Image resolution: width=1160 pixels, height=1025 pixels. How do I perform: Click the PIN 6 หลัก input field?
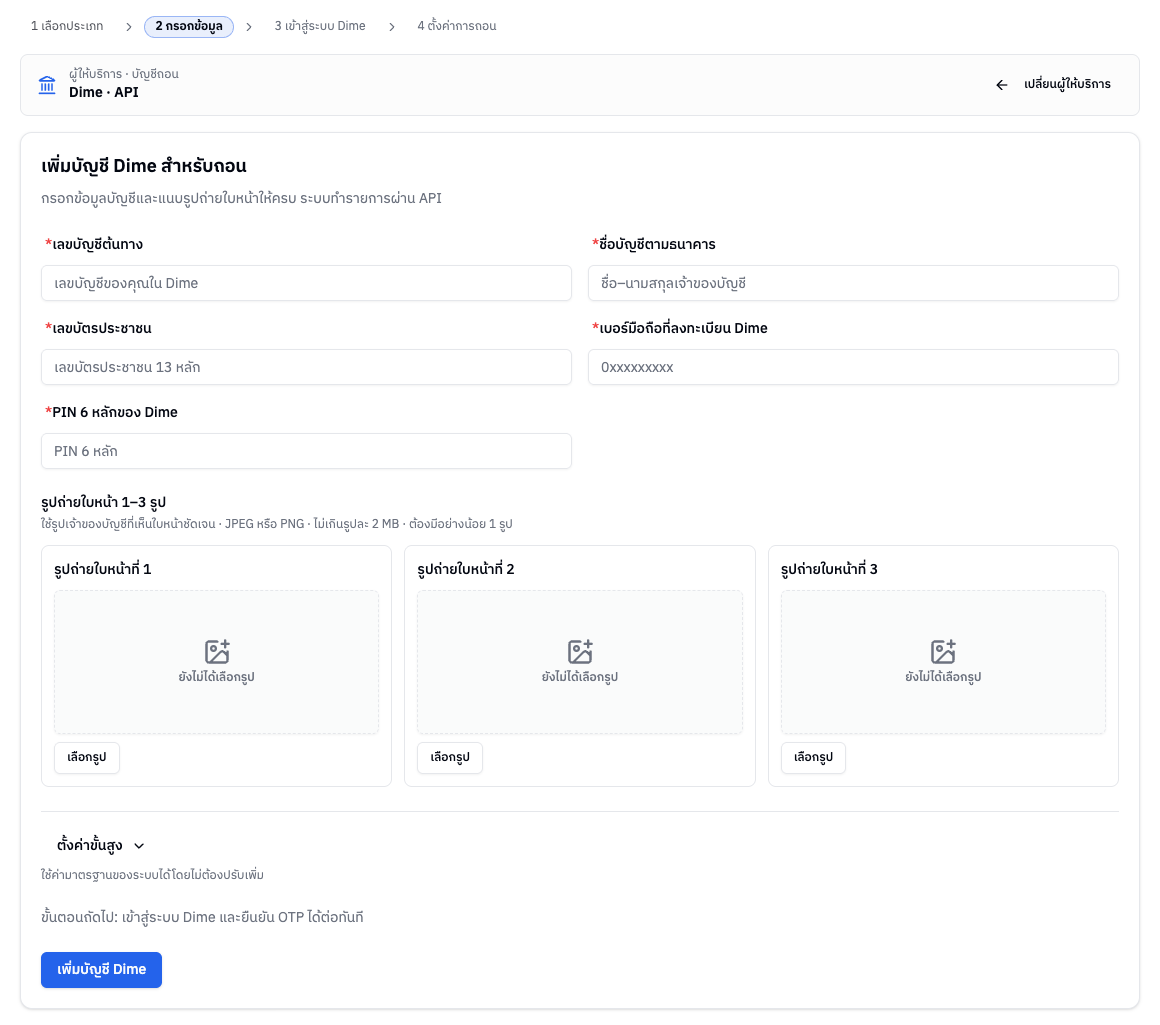tap(306, 451)
